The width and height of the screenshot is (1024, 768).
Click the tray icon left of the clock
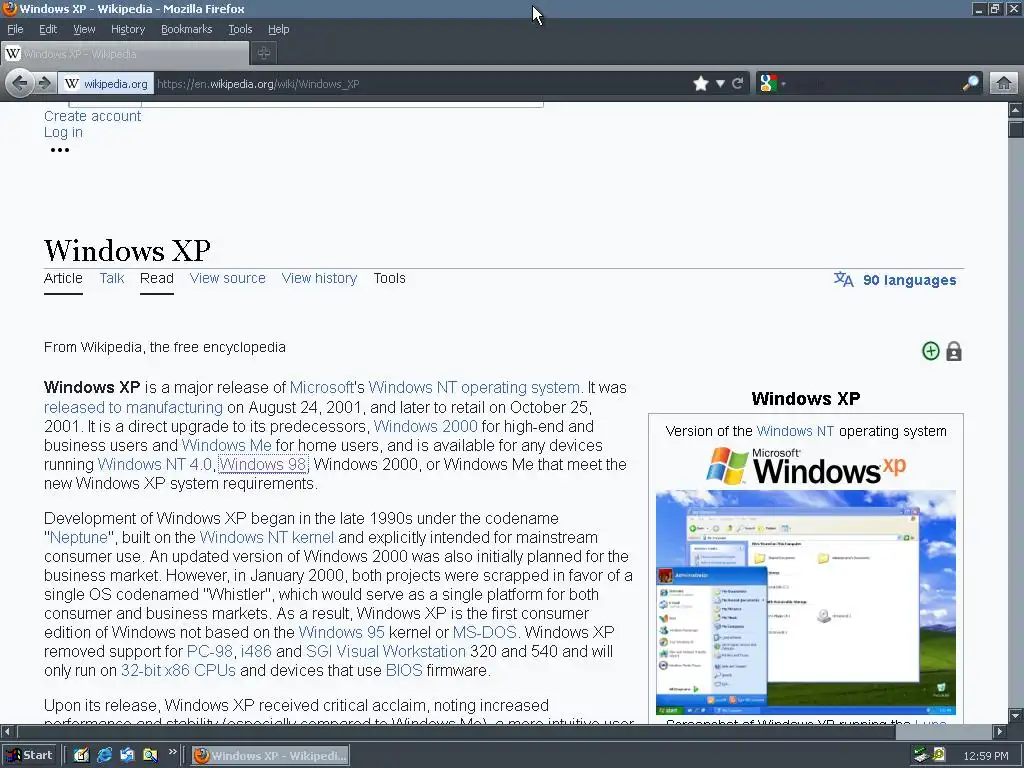click(x=938, y=755)
